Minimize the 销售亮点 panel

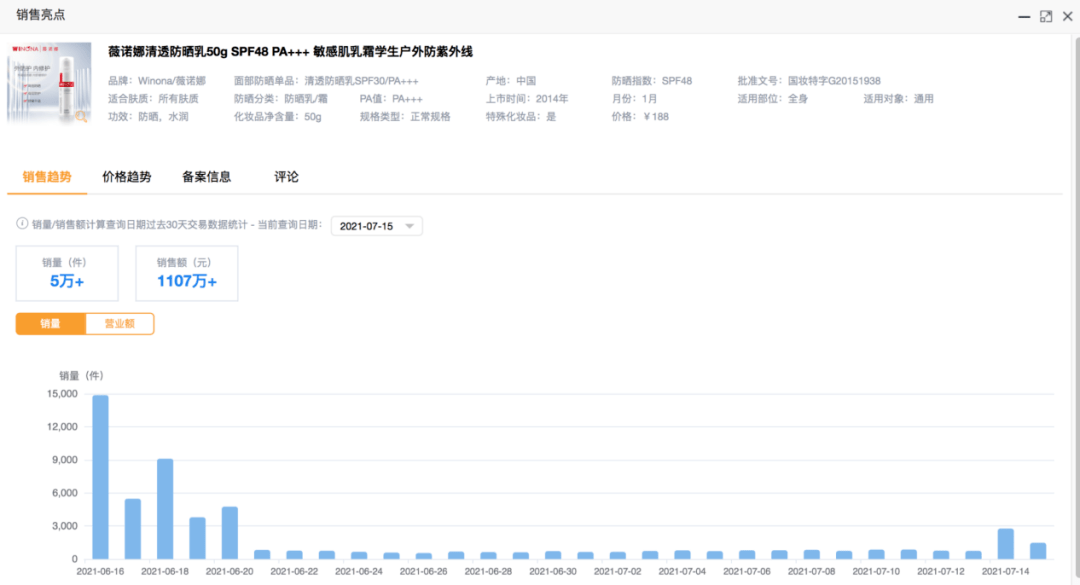(1023, 16)
